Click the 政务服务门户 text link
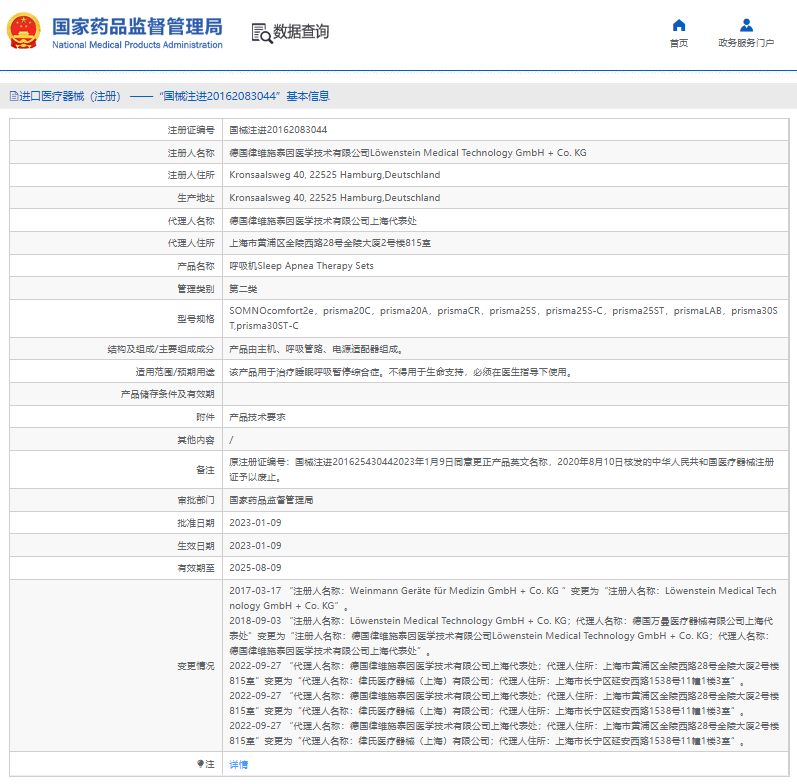 pos(746,43)
